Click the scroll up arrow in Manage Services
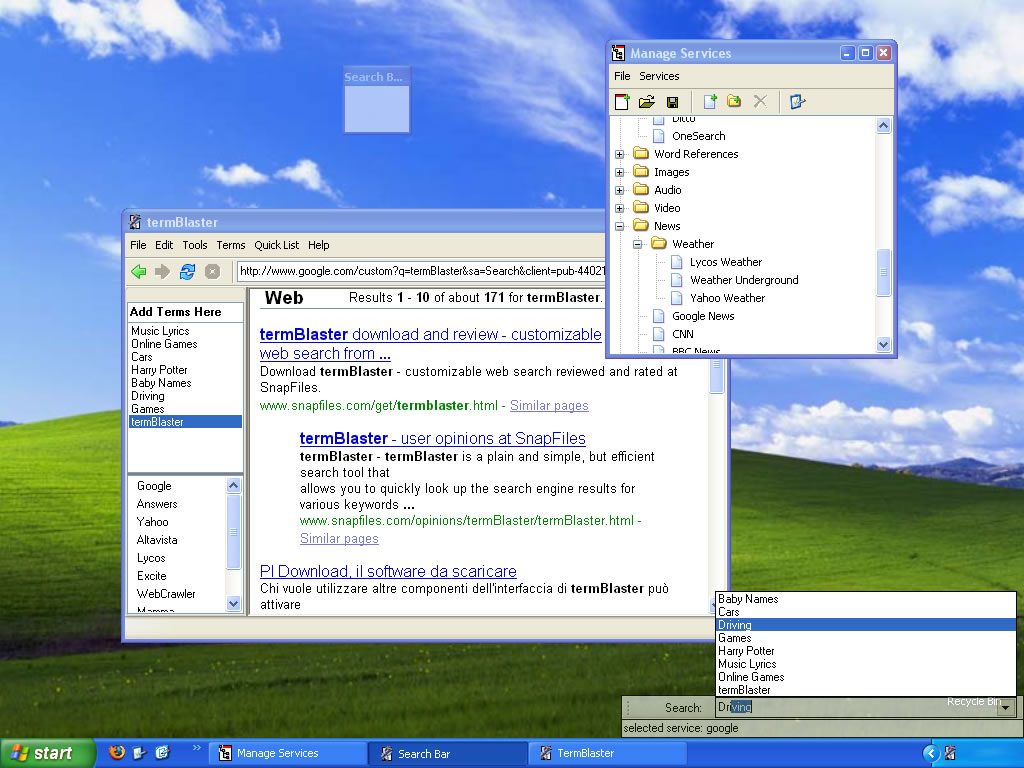 pyautogui.click(x=884, y=125)
